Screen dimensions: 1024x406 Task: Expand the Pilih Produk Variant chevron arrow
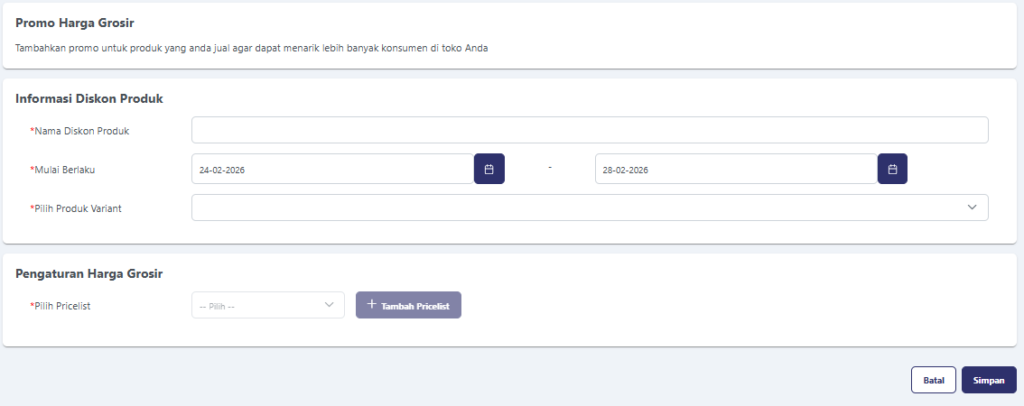pyautogui.click(x=971, y=207)
